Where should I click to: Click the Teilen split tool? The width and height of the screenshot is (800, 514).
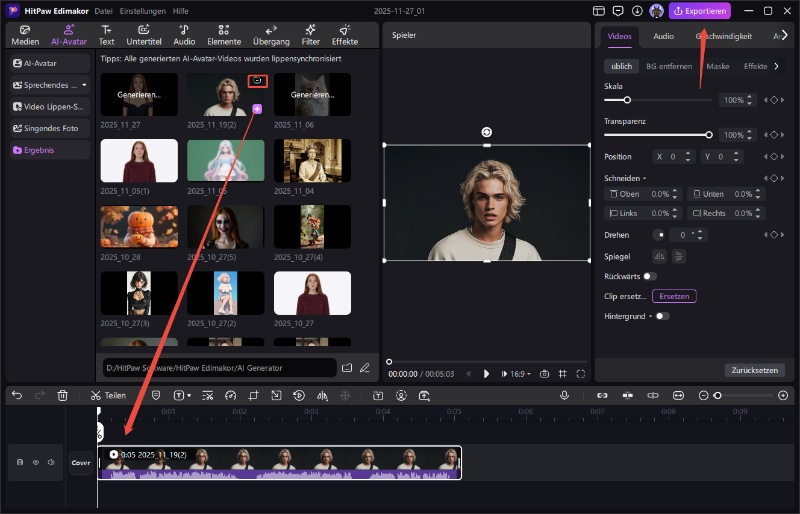pyautogui.click(x=108, y=395)
